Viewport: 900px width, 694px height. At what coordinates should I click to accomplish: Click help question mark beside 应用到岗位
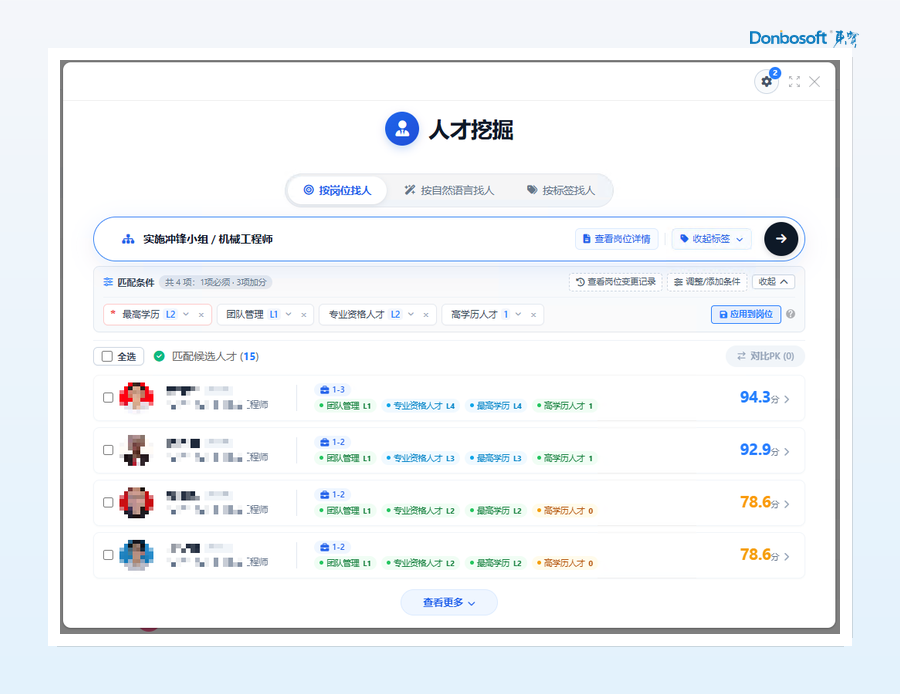click(x=790, y=314)
